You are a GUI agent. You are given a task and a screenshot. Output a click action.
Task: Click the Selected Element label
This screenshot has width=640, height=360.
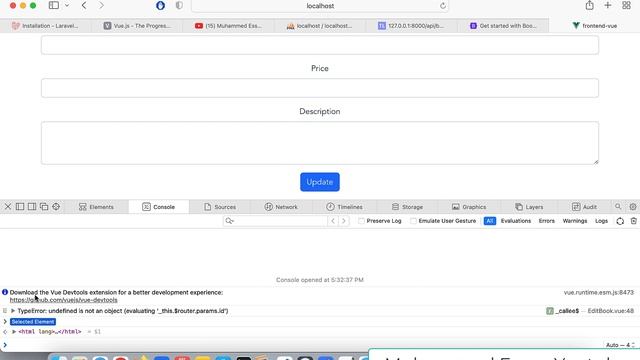tap(33, 322)
